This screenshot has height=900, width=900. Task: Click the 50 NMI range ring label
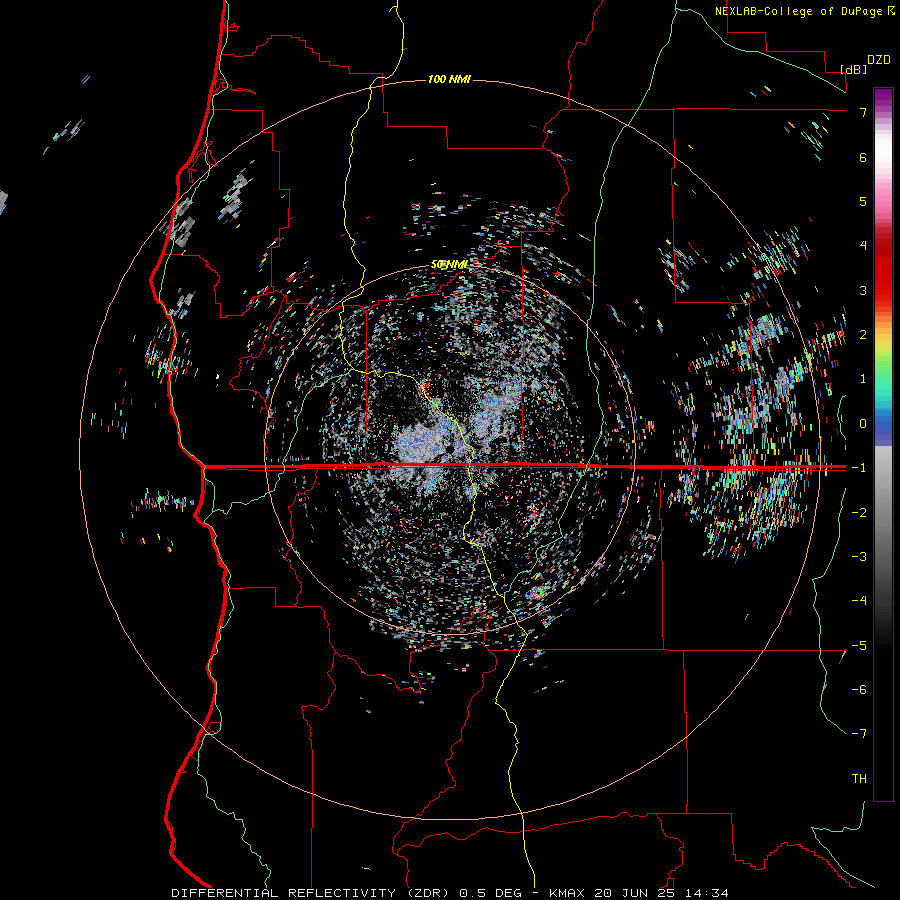[x=450, y=265]
